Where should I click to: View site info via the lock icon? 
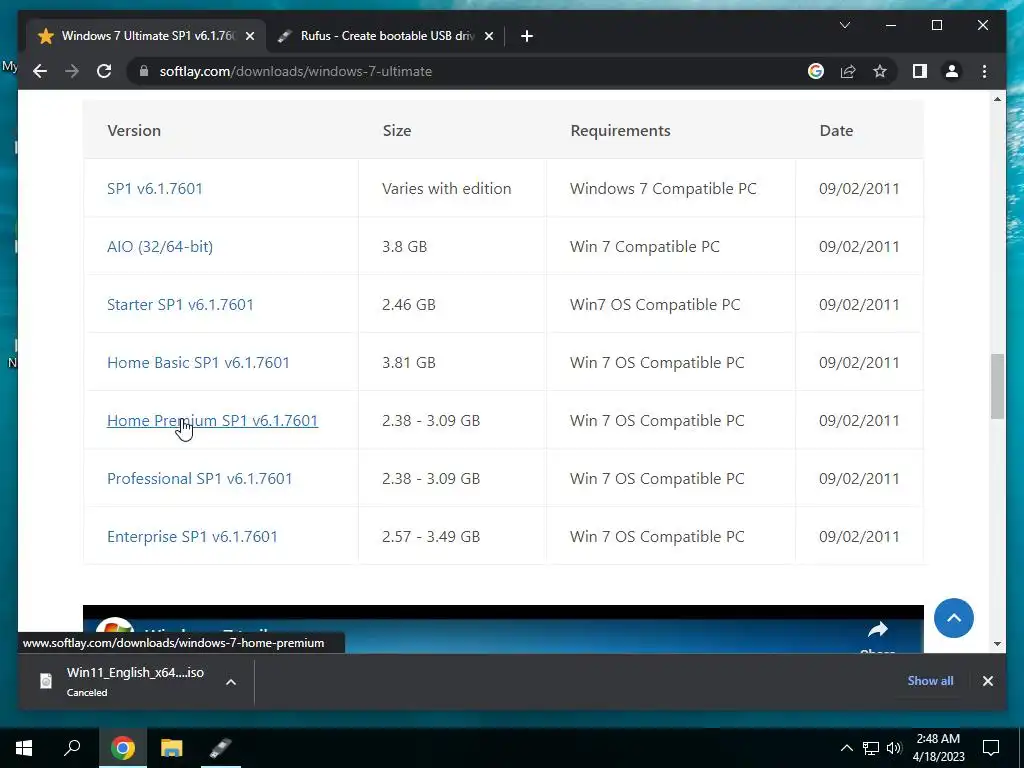pos(144,71)
